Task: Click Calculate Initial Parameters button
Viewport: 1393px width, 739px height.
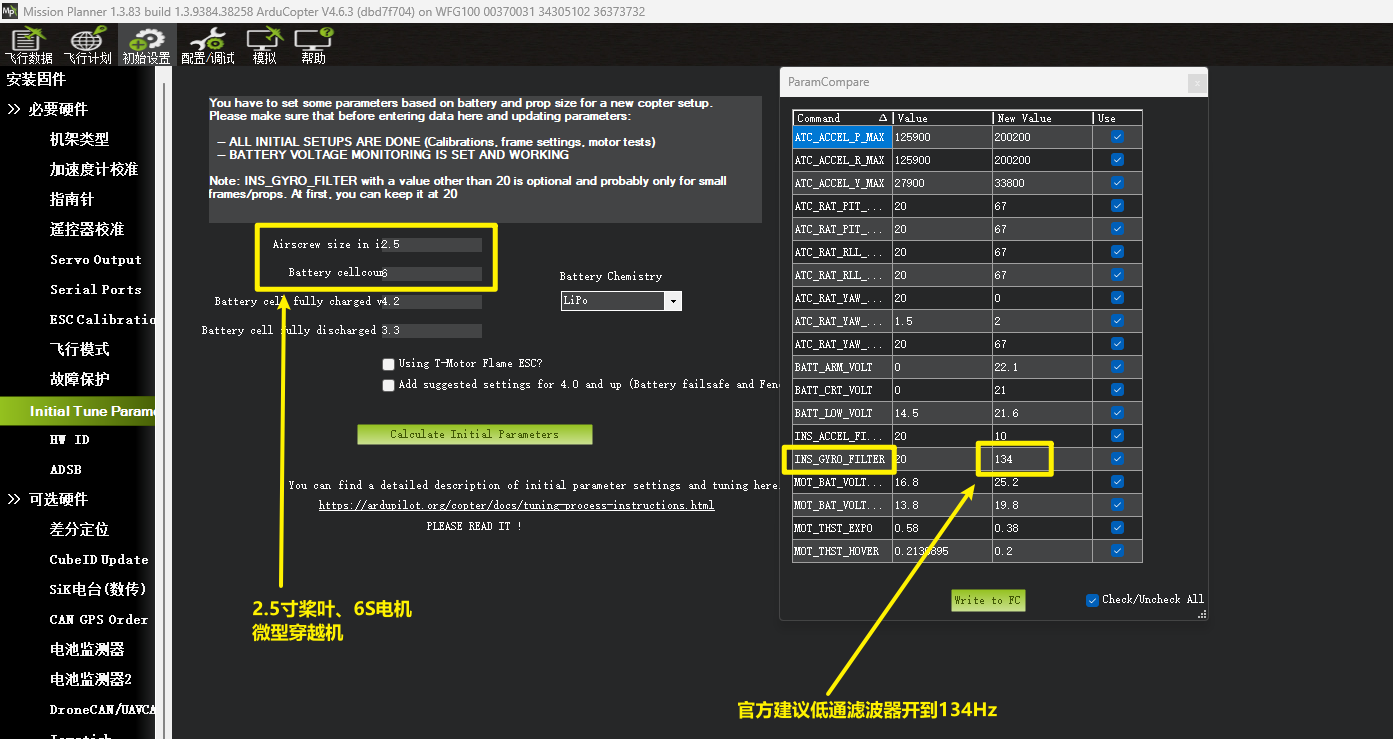Action: pyautogui.click(x=475, y=434)
